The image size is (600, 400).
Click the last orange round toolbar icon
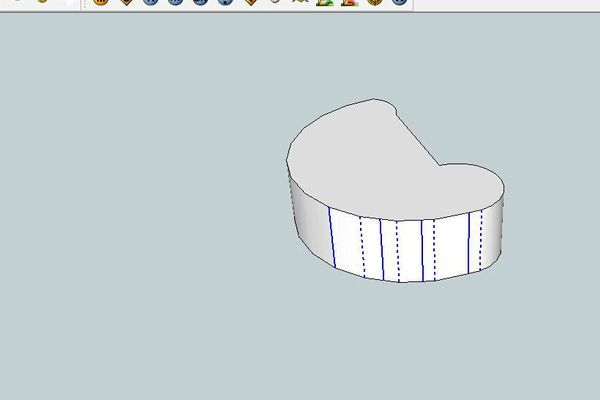[375, 3]
